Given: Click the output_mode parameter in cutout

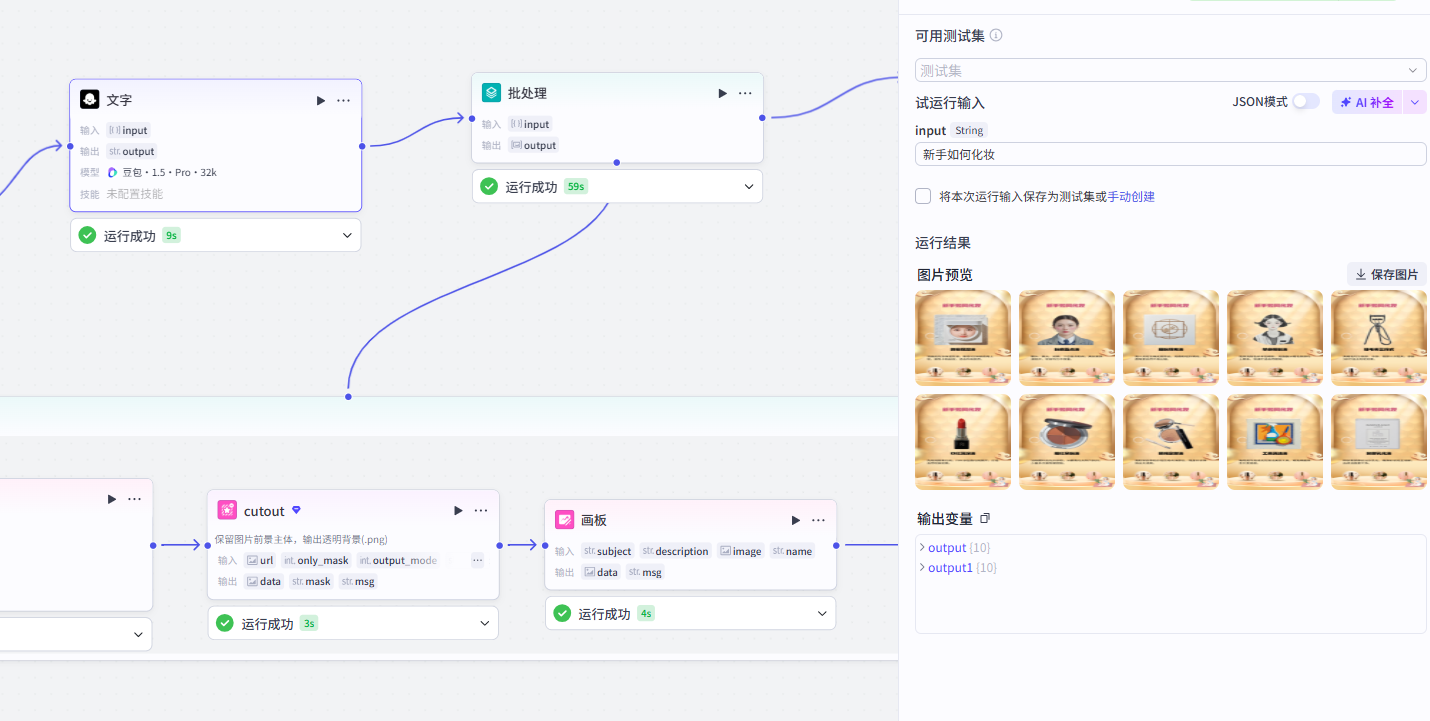Looking at the screenshot, I should (x=398, y=560).
